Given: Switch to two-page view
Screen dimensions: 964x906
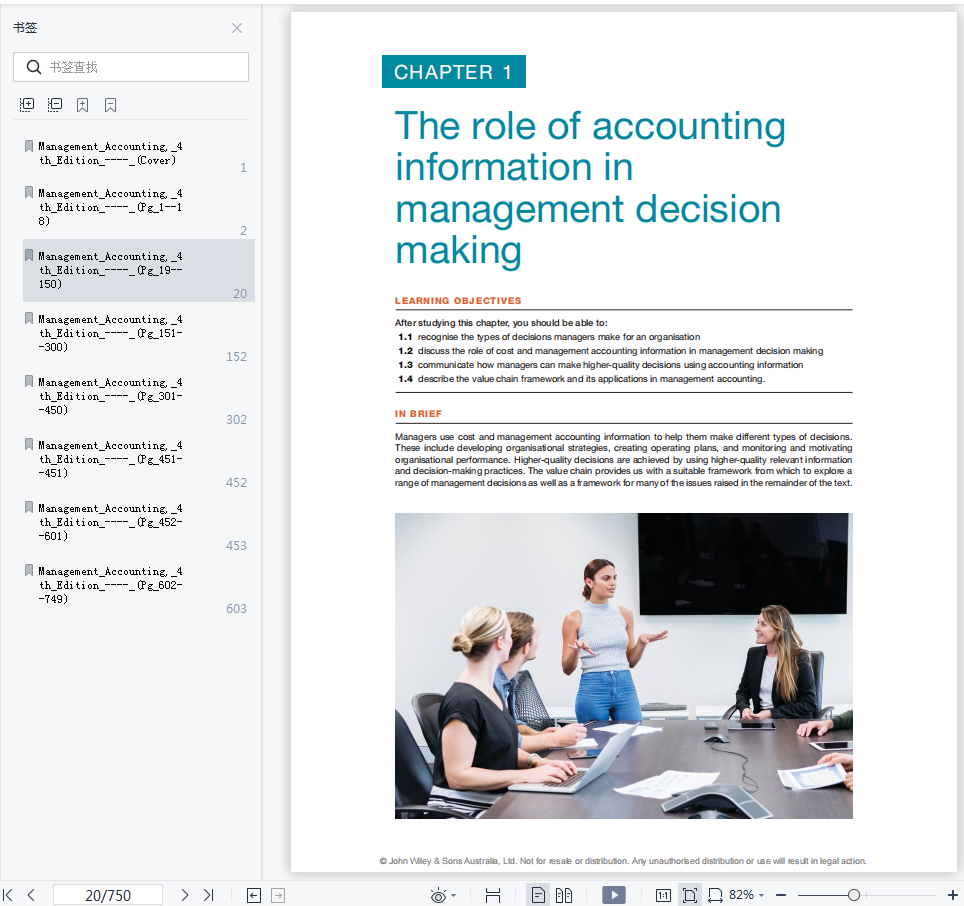Looking at the screenshot, I should click(564, 896).
